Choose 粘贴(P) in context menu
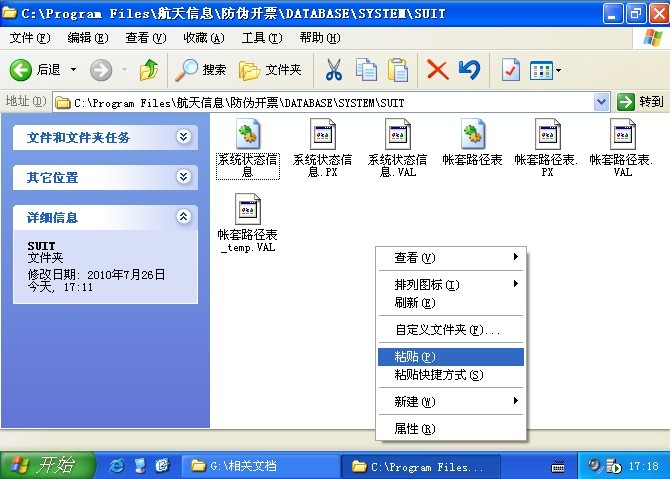Viewport: 670px width, 479px height. [451, 357]
